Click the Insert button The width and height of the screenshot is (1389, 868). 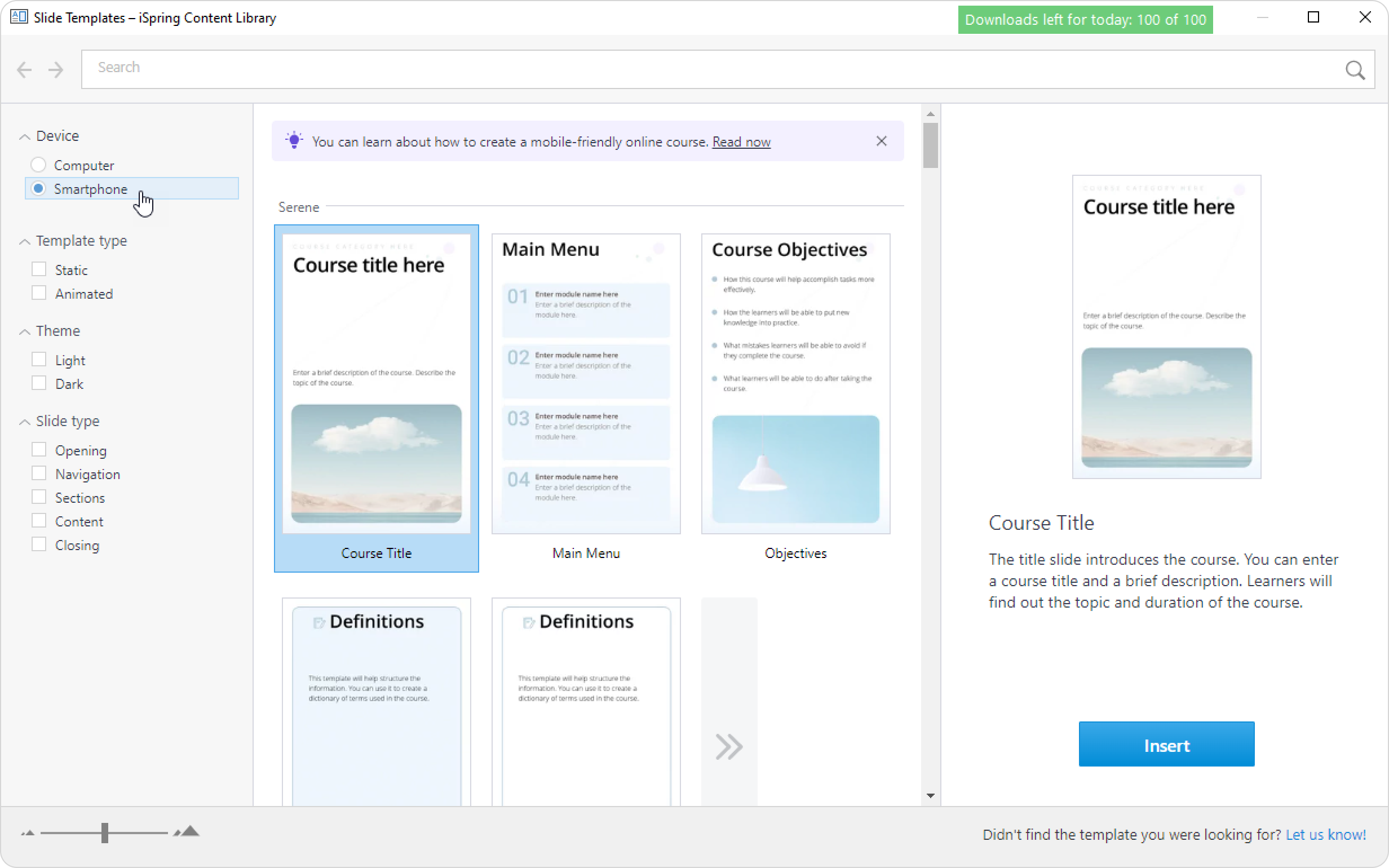[1166, 744]
